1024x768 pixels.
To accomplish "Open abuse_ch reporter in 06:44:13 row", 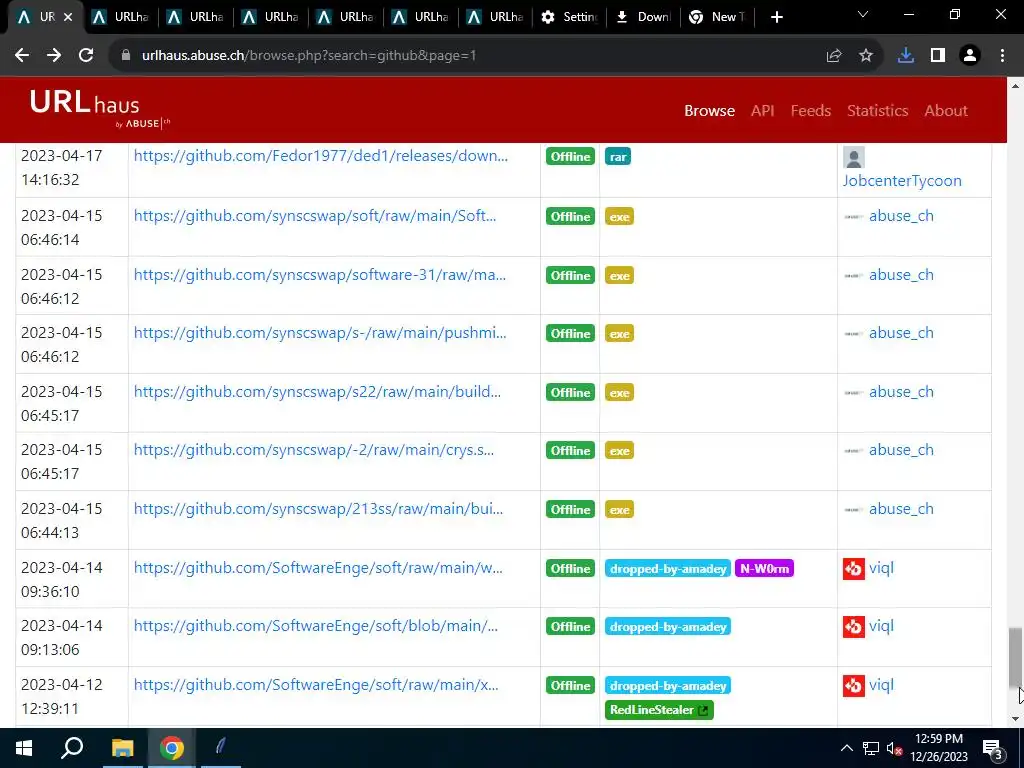I will [901, 508].
